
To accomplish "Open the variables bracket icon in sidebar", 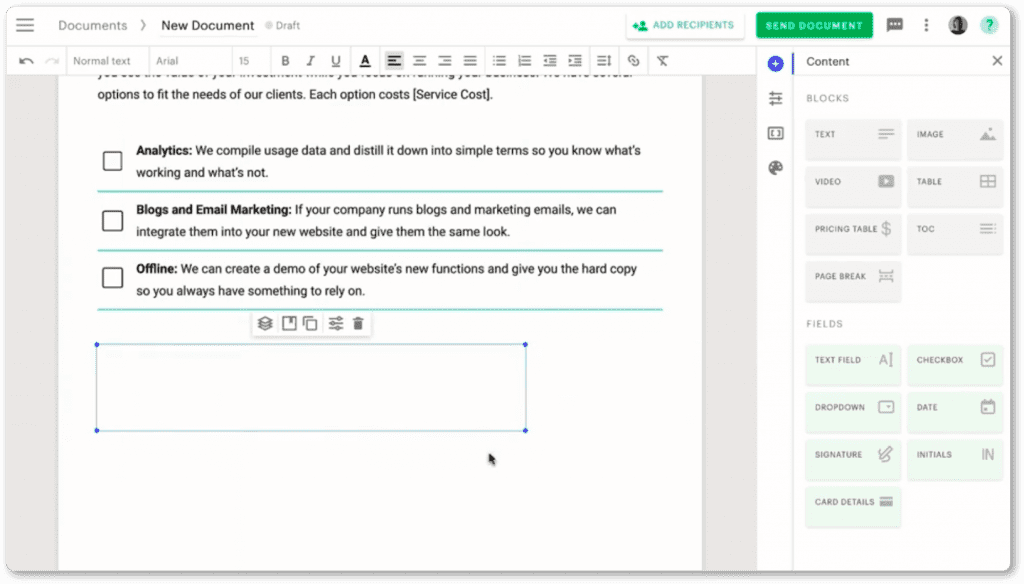I will point(775,133).
